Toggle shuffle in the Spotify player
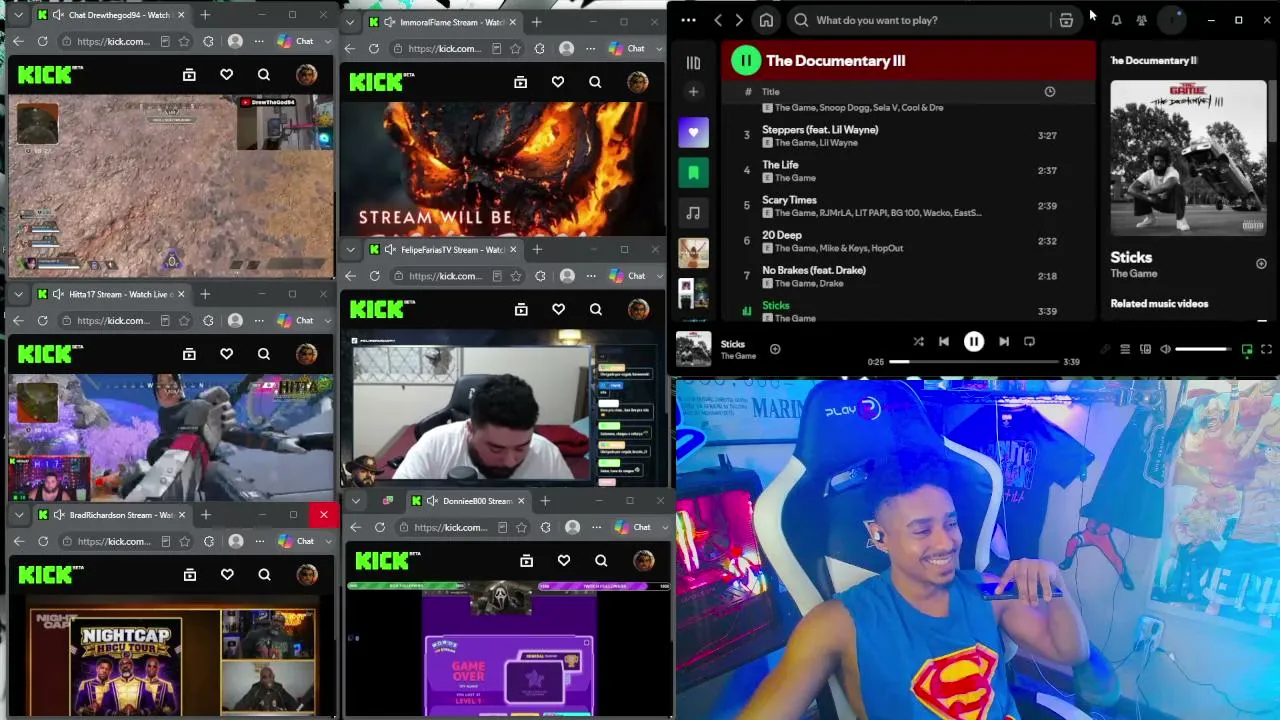This screenshot has height=720, width=1280. (918, 342)
